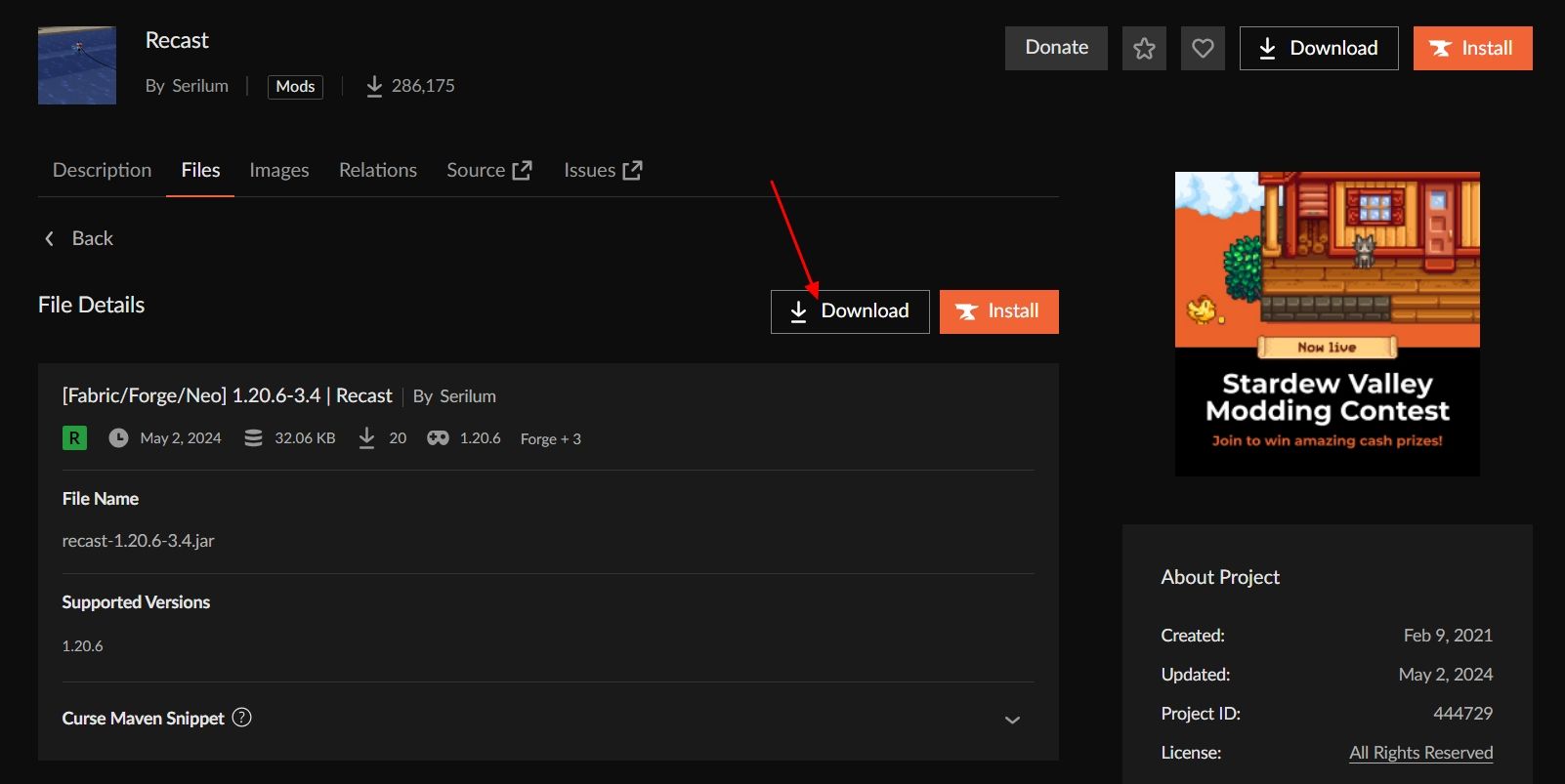Select the Files tab
1565x784 pixels.
click(200, 170)
